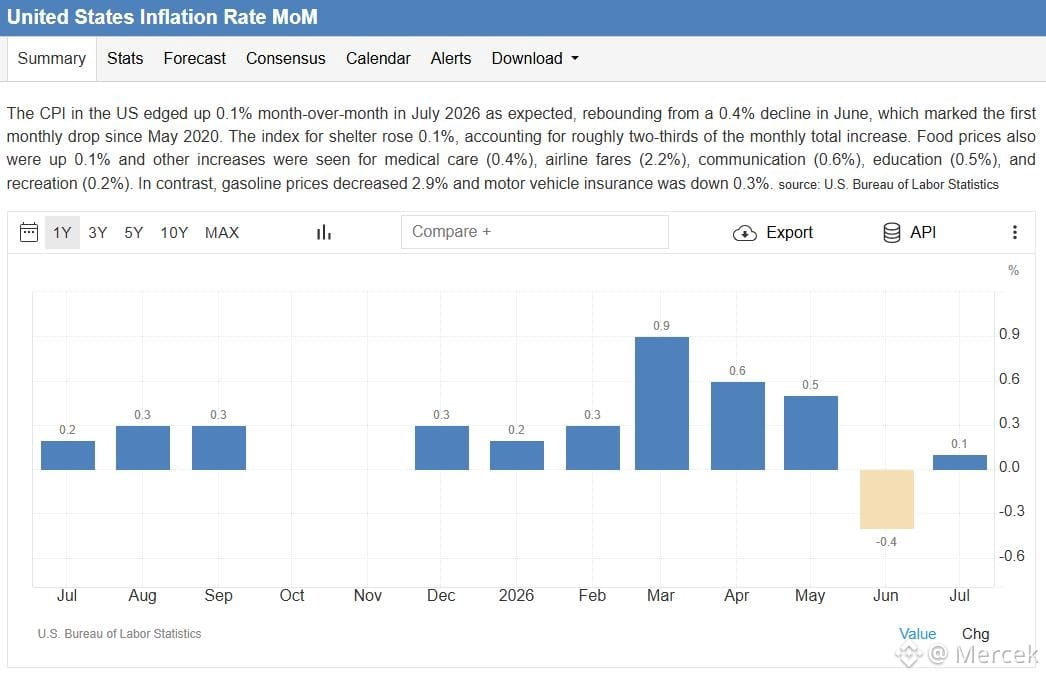Switch chart to Value view
1046x679 pixels.
click(x=917, y=634)
